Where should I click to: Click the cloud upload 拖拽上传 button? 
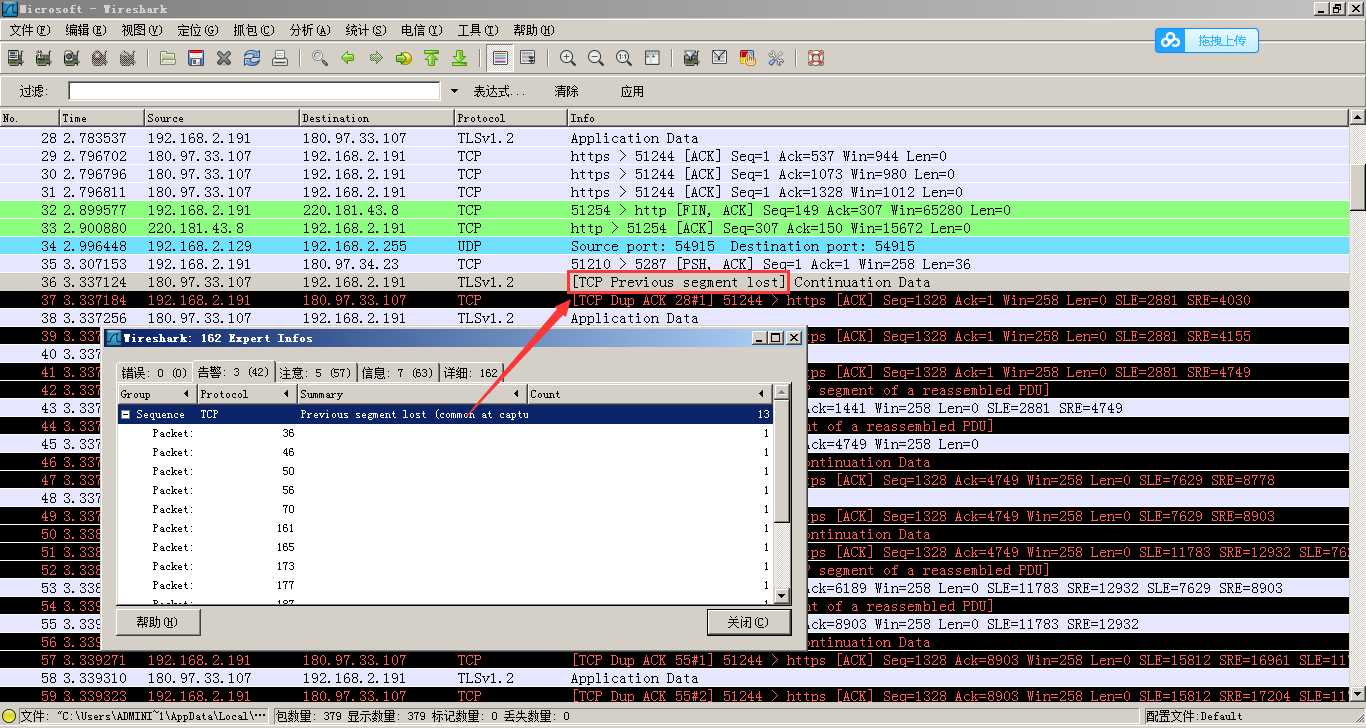pyautogui.click(x=1207, y=41)
